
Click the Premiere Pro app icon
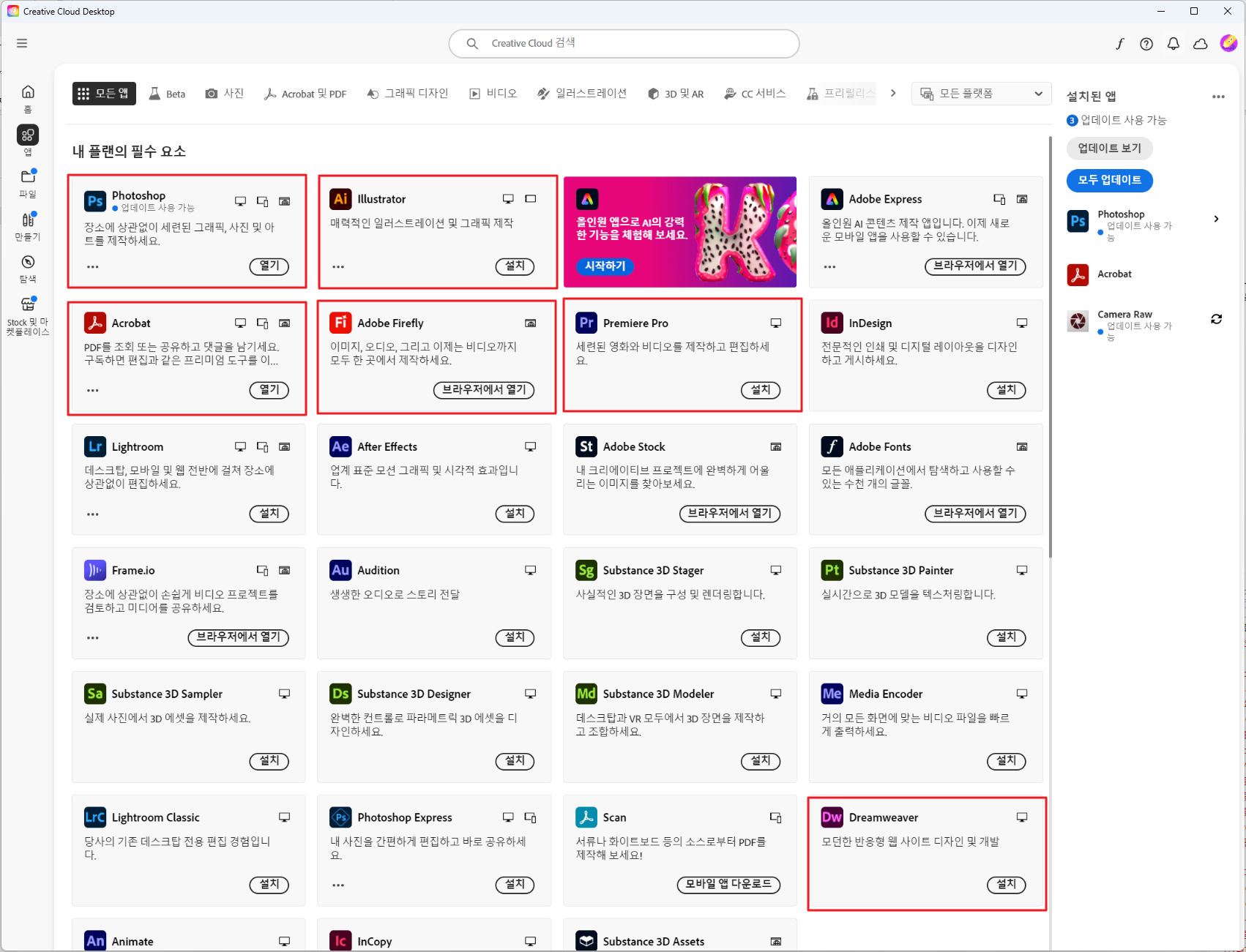587,323
